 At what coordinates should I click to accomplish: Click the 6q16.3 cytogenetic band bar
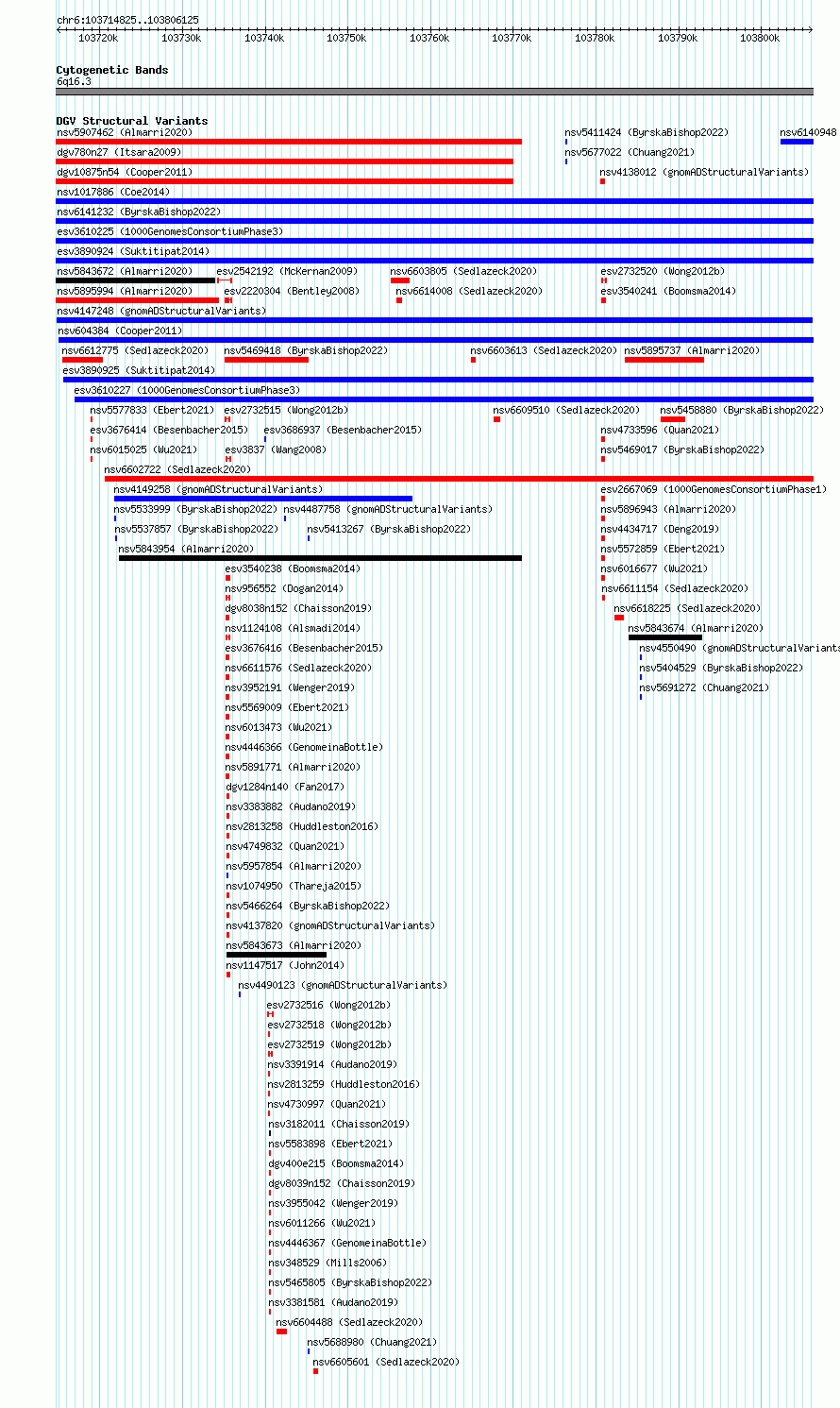coord(435,92)
